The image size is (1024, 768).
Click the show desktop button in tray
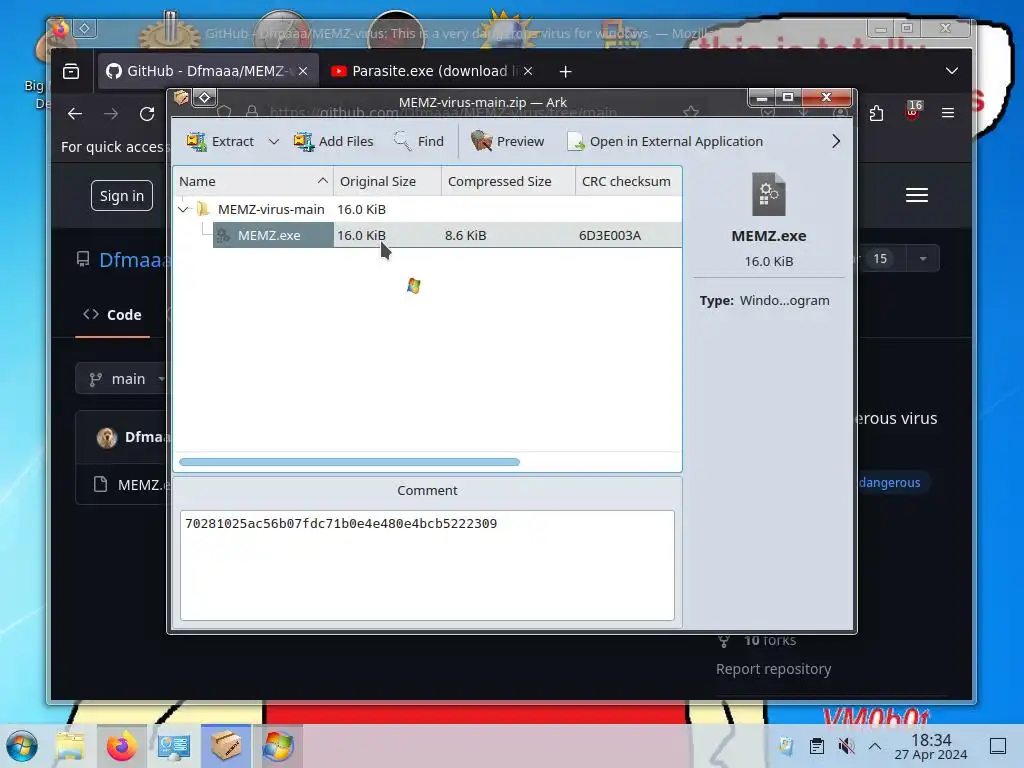click(998, 746)
